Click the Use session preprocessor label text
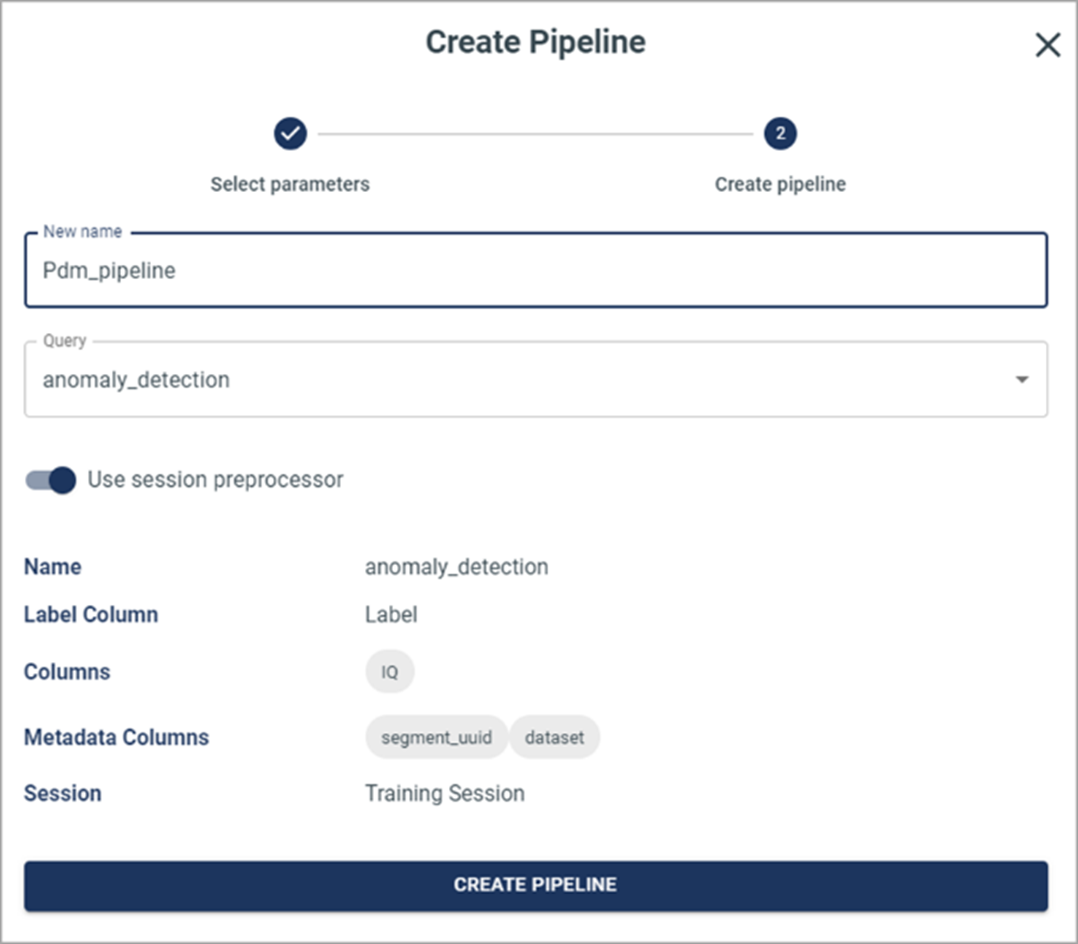Viewport: 1078px width, 944px height. [x=215, y=480]
